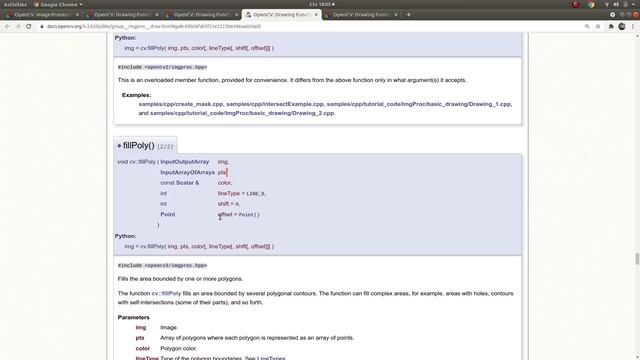Click the fillPoly() anchor diamond icon

click(x=119, y=146)
